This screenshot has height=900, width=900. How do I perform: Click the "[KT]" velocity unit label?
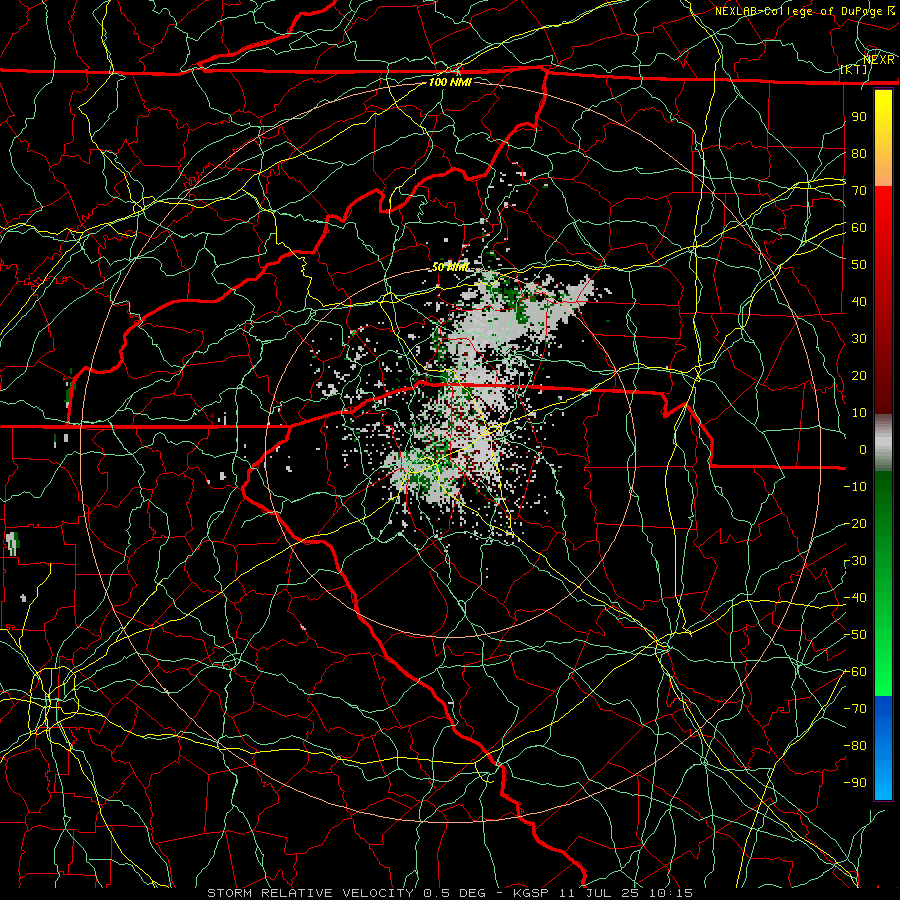[854, 69]
